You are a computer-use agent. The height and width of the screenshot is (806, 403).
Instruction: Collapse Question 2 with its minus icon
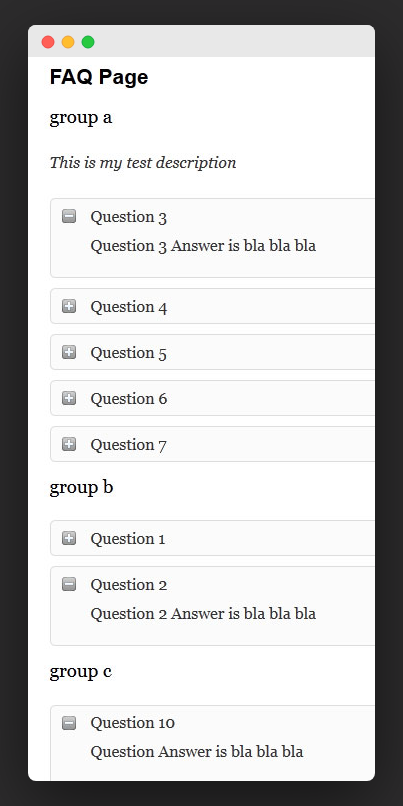click(x=69, y=584)
